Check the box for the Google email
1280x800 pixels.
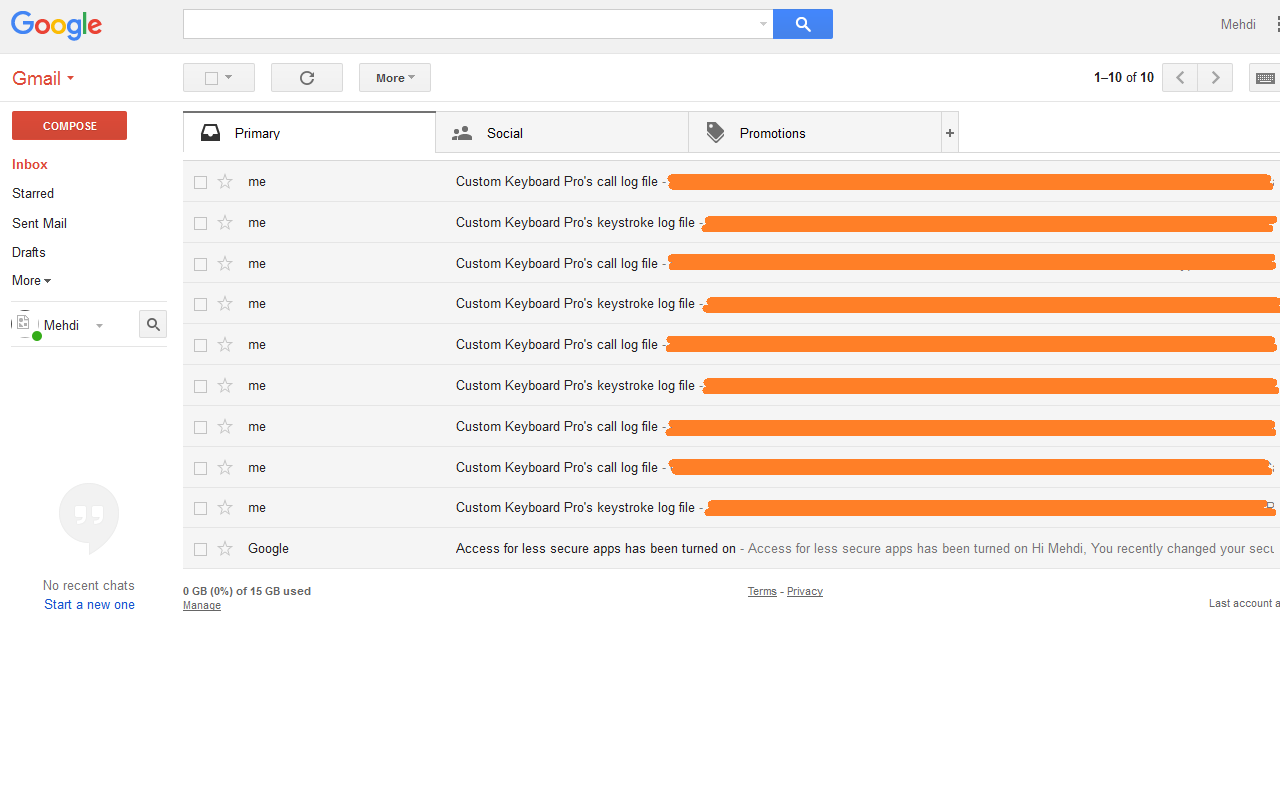coord(200,549)
